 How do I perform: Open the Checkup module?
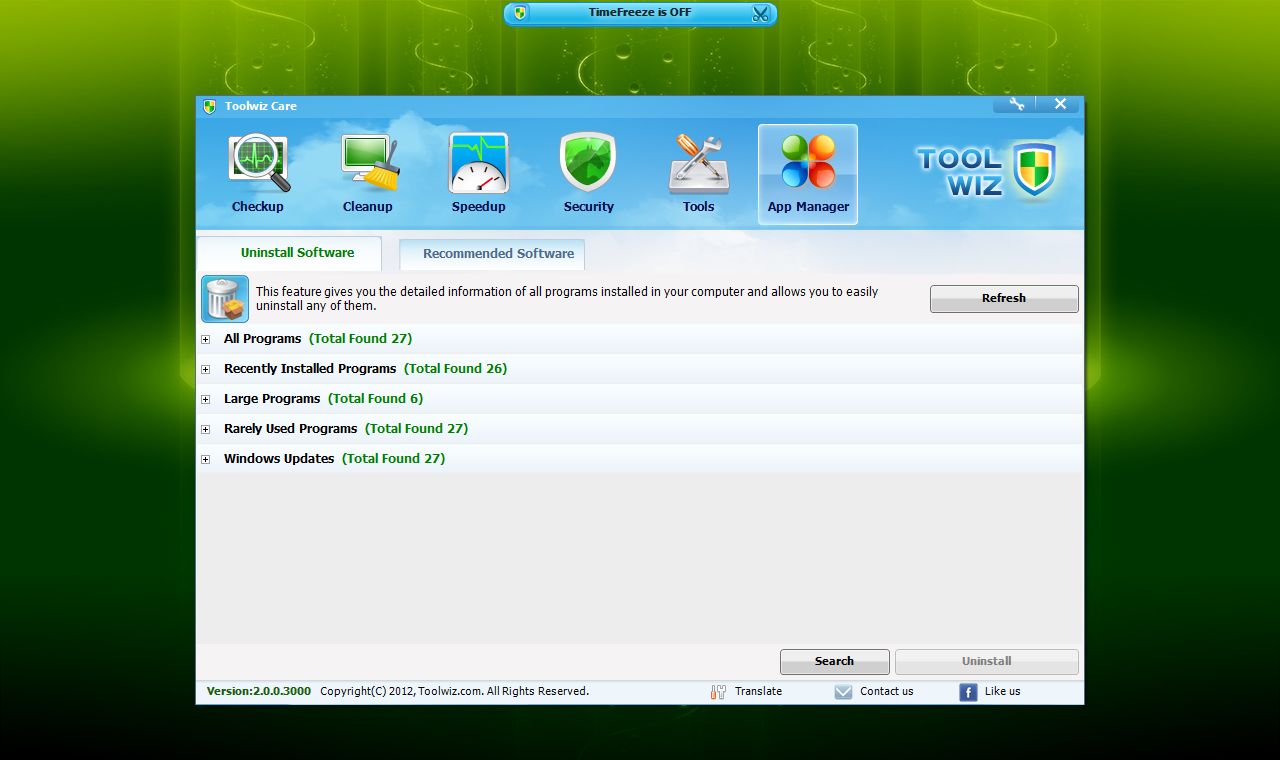tap(258, 175)
